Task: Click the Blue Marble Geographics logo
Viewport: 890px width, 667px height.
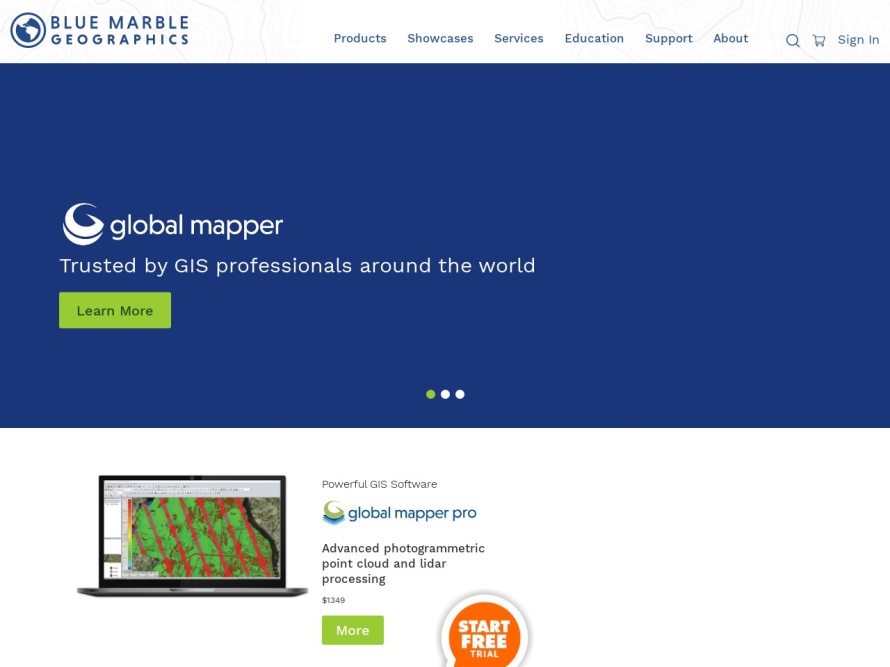Action: point(99,30)
